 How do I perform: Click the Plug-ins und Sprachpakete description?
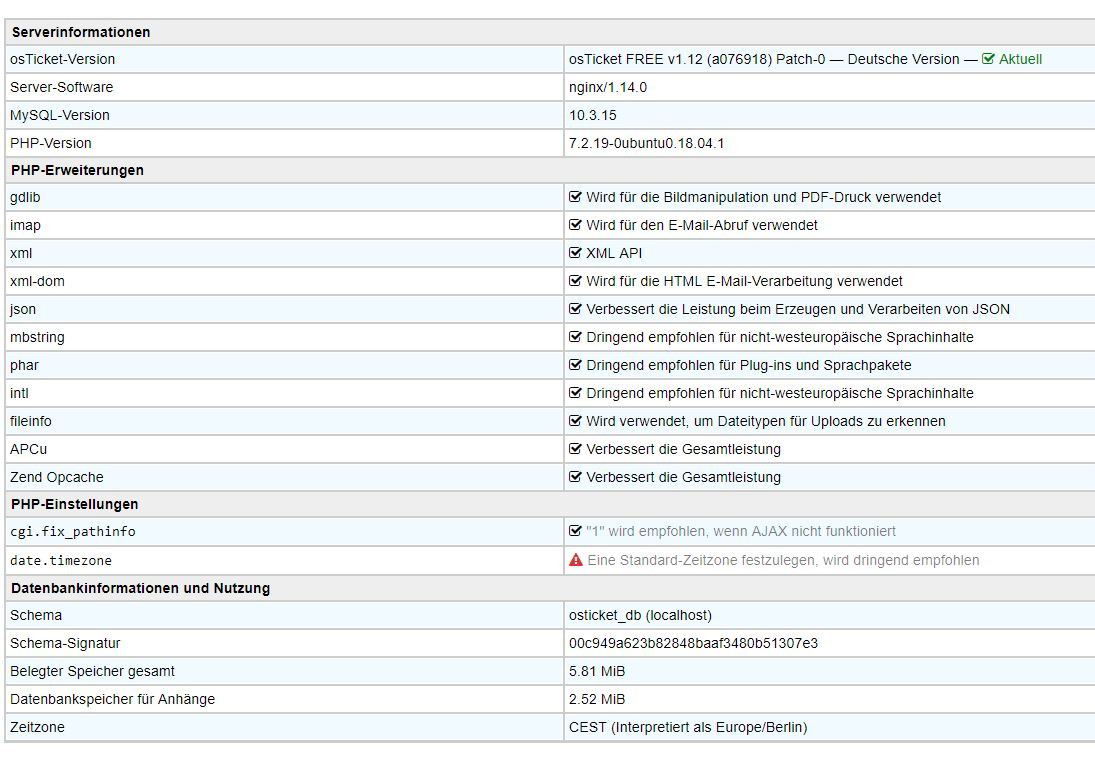pos(749,364)
